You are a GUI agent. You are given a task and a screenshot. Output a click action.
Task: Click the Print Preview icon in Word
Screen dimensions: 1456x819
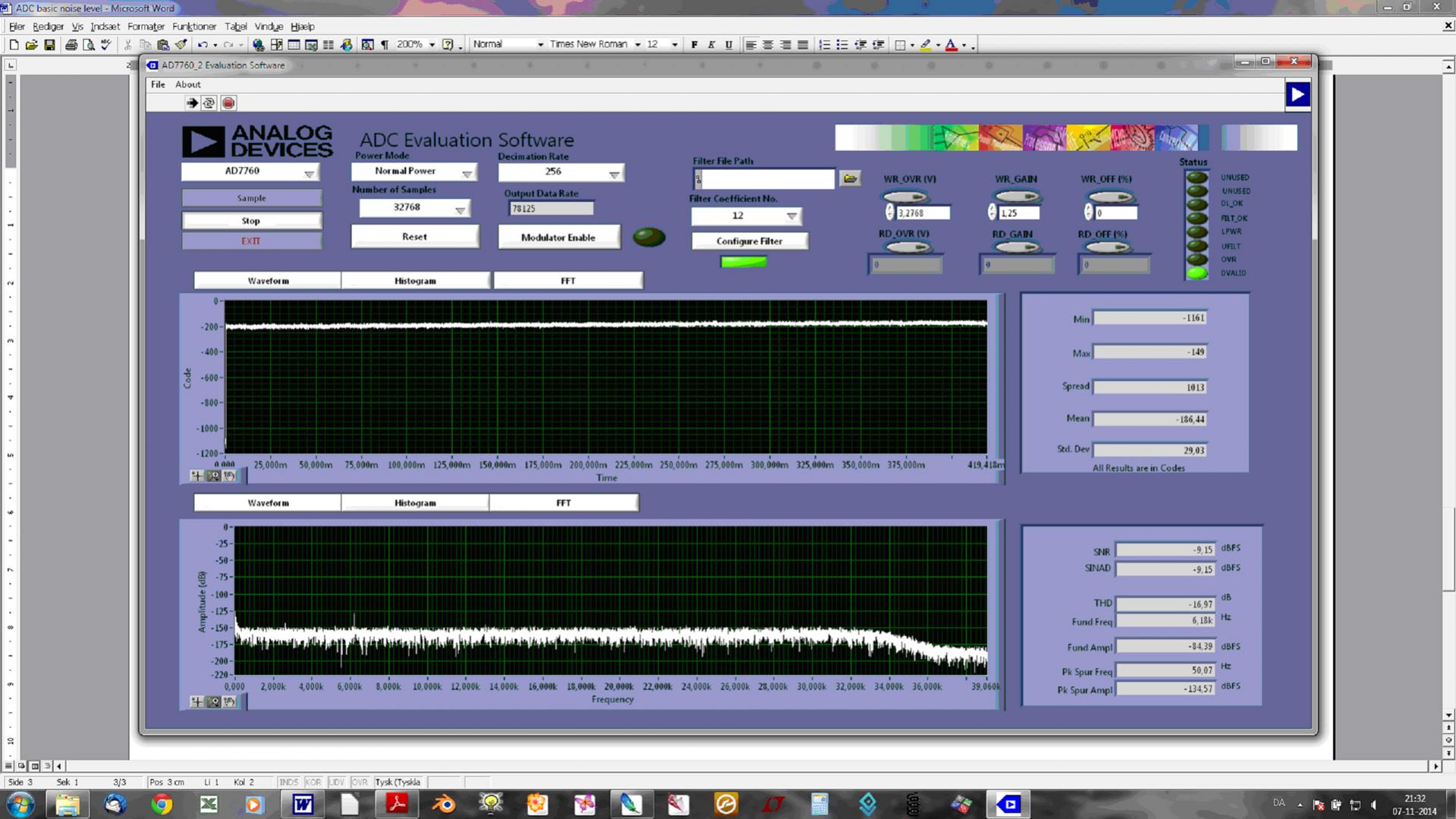[x=88, y=45]
